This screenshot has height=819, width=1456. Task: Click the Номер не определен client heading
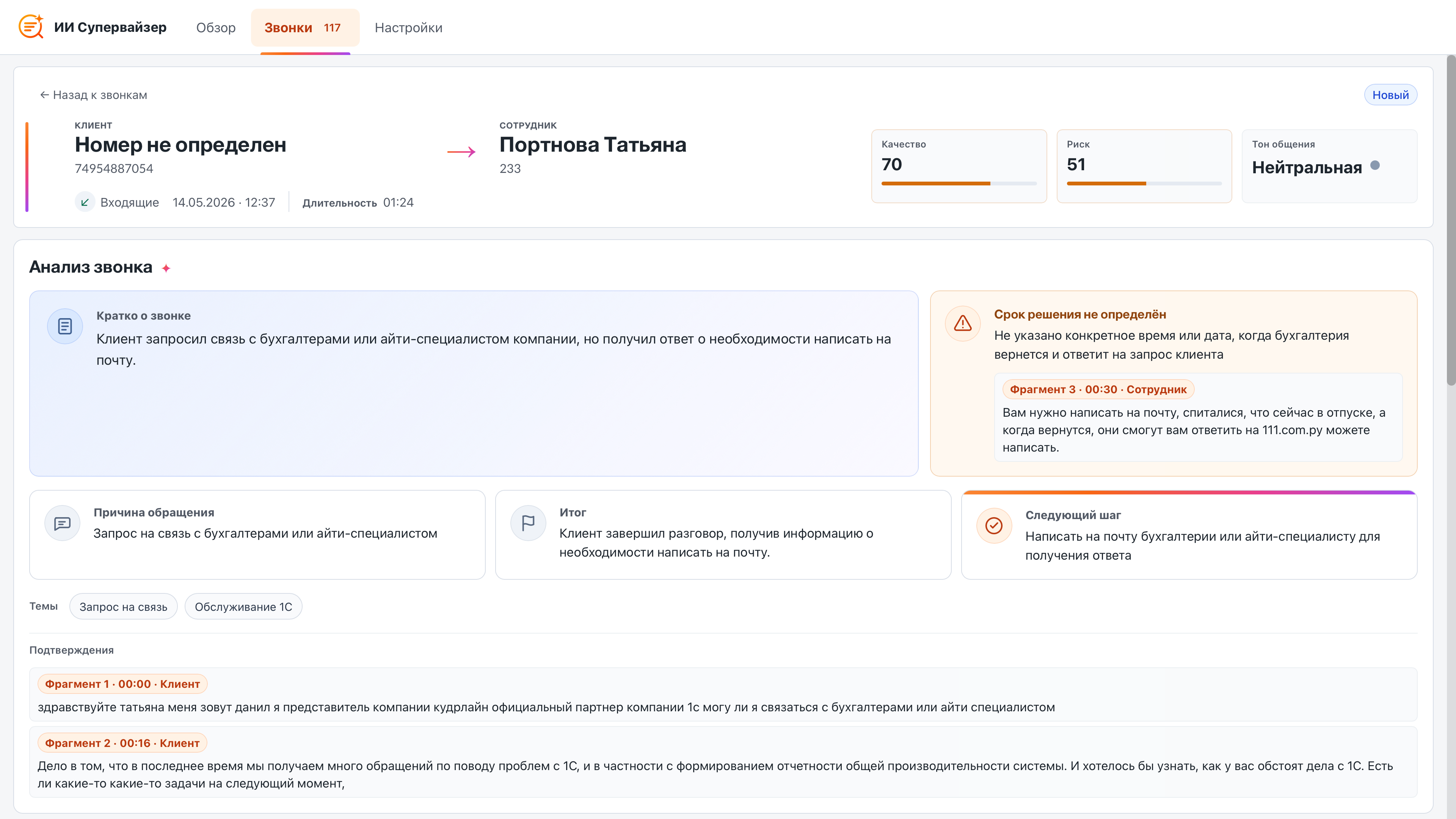tap(180, 145)
